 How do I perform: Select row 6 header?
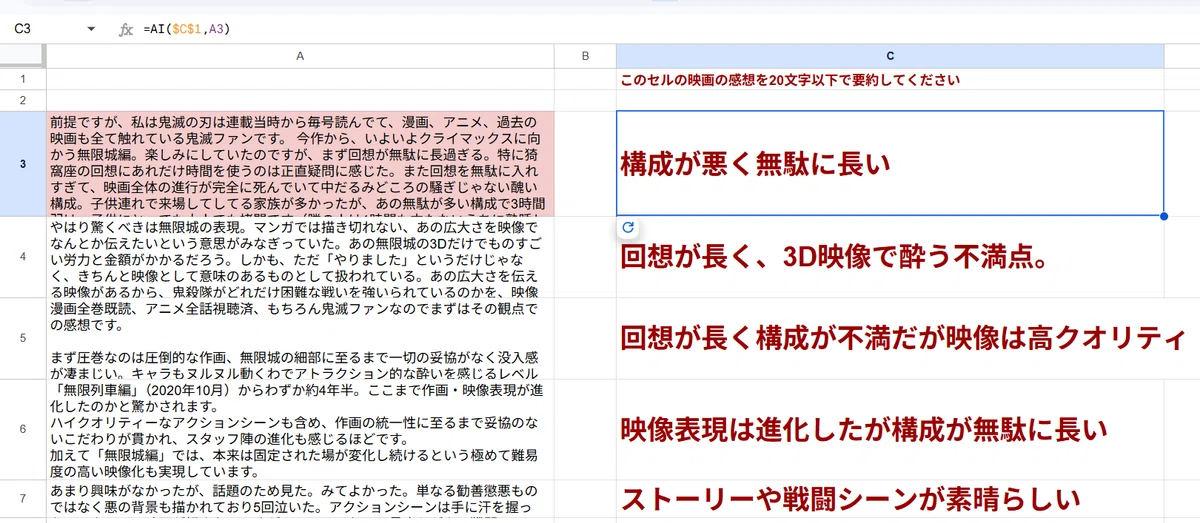[22, 429]
